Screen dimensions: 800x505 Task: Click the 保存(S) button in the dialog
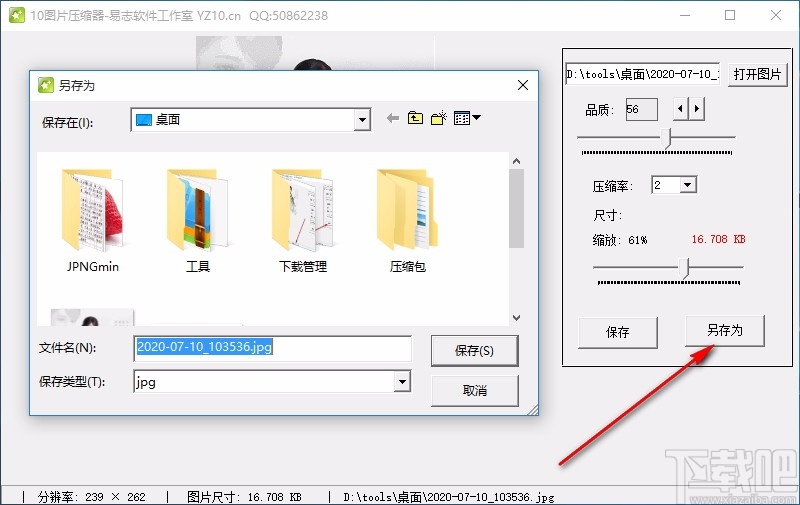pyautogui.click(x=474, y=350)
